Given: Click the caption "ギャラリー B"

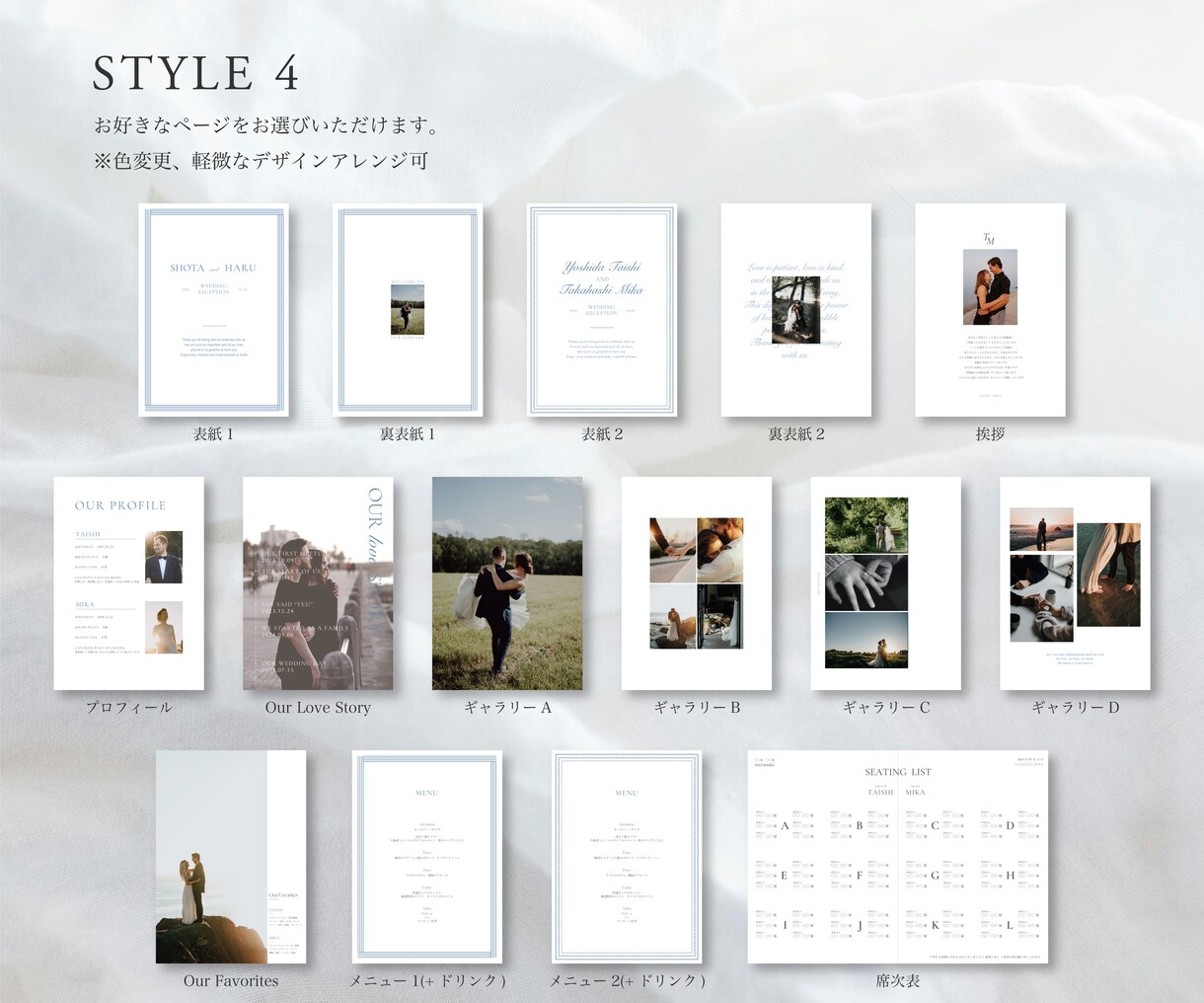Looking at the screenshot, I should [x=697, y=707].
